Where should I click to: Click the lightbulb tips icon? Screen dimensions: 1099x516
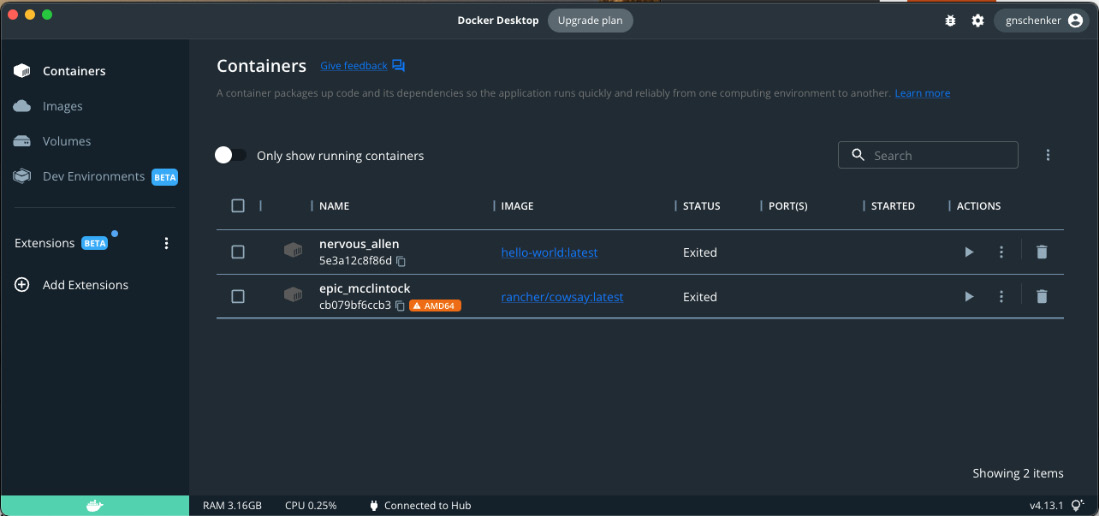1077,505
